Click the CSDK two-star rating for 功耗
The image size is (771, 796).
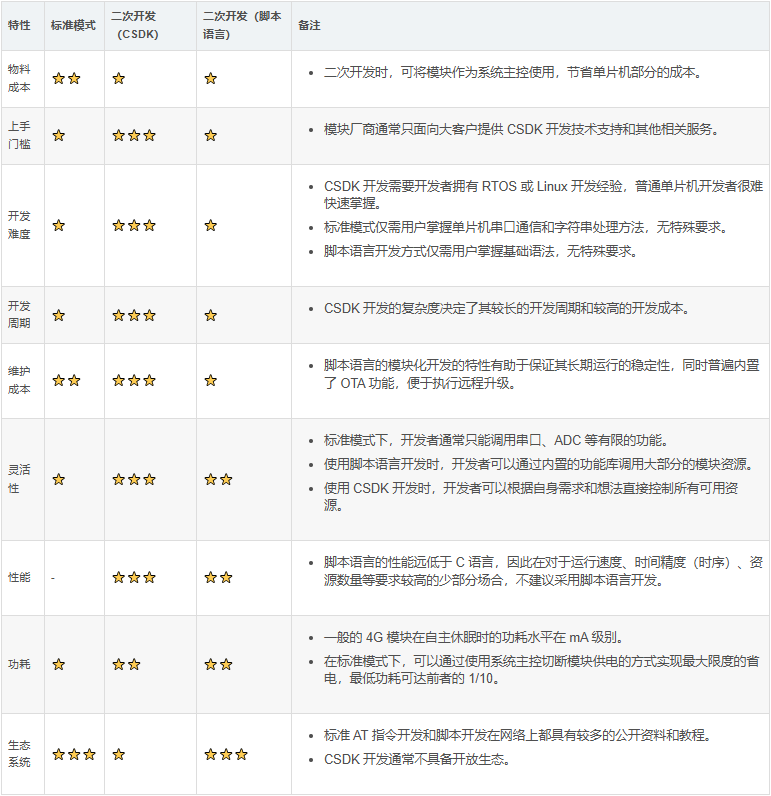tap(126, 664)
